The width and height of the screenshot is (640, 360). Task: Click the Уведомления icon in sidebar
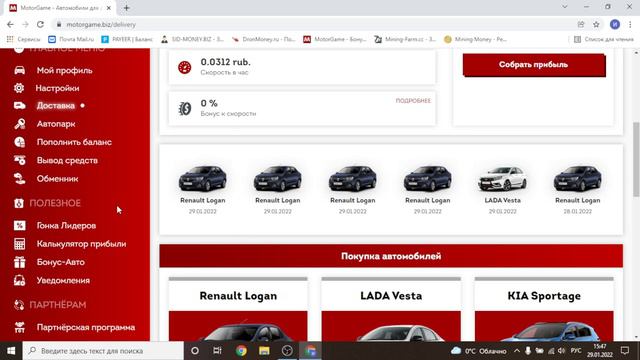pos(19,280)
